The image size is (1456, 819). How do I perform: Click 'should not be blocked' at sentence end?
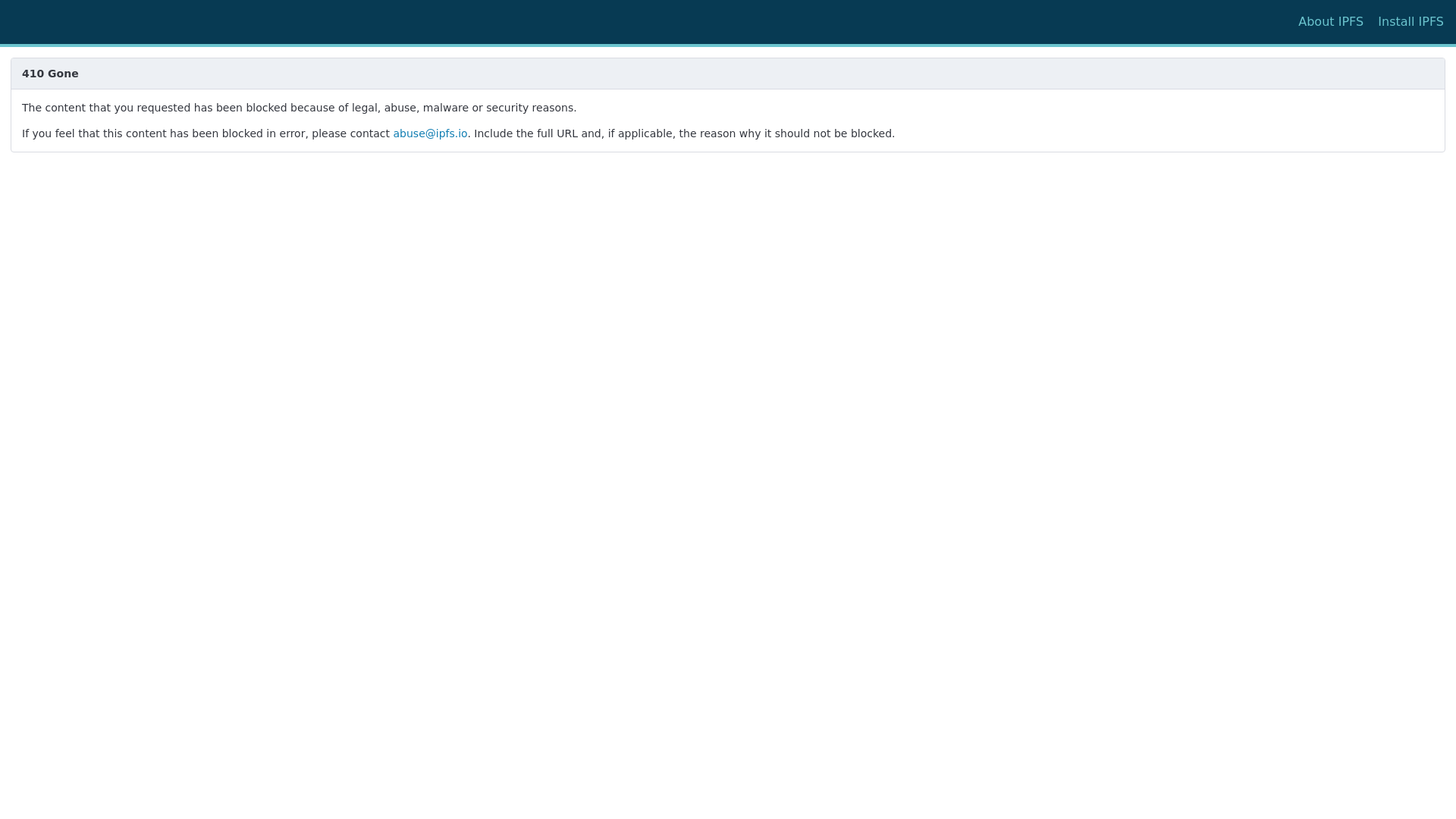click(x=834, y=133)
